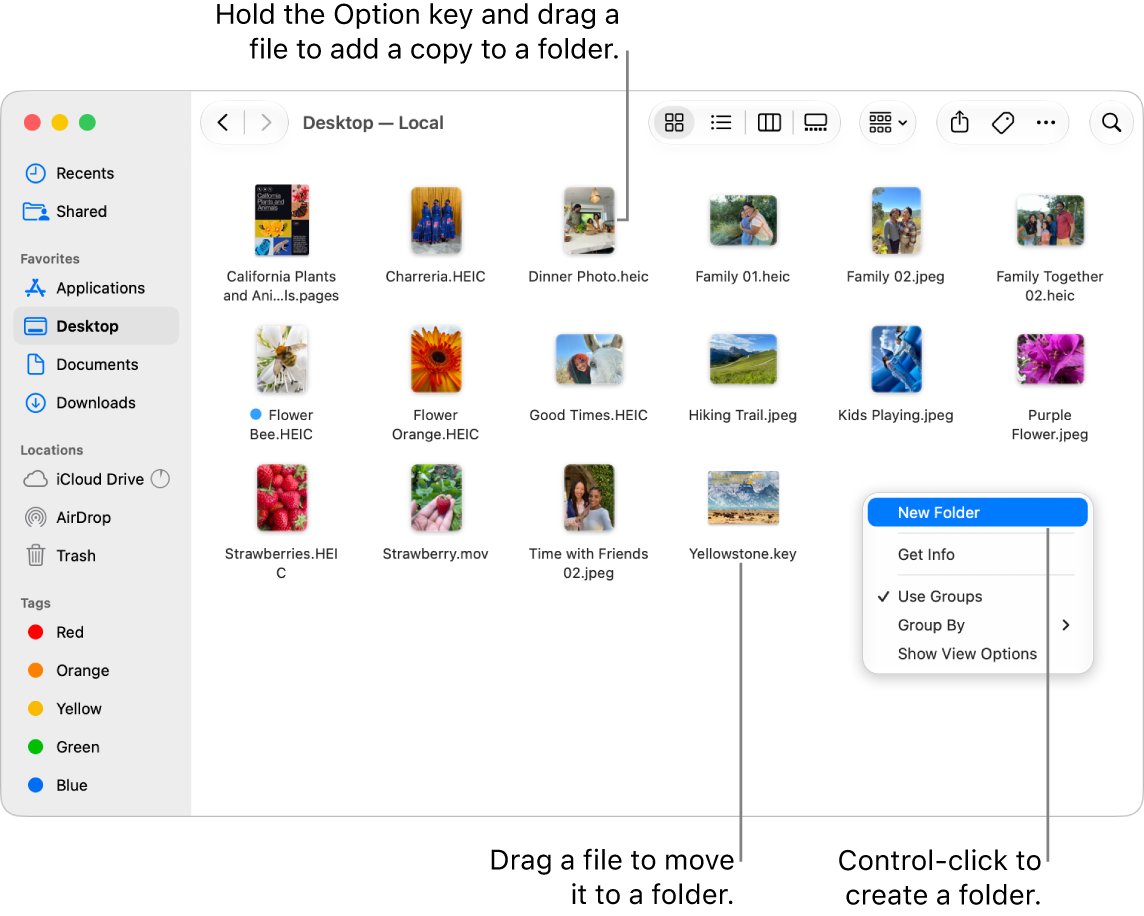Select the Orange tag

pos(96,671)
